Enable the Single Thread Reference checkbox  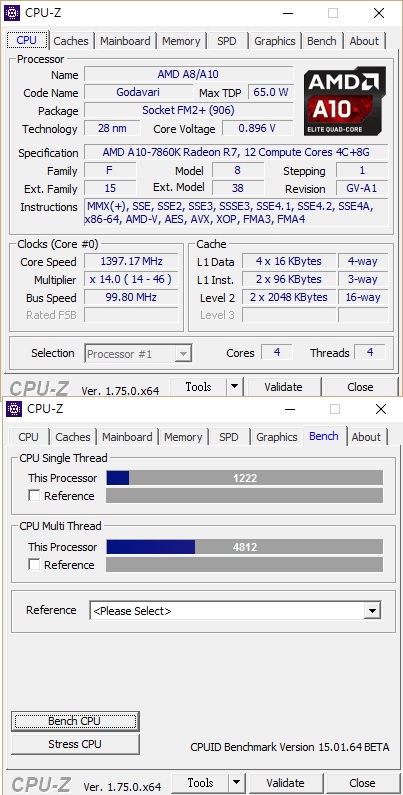coord(34,495)
